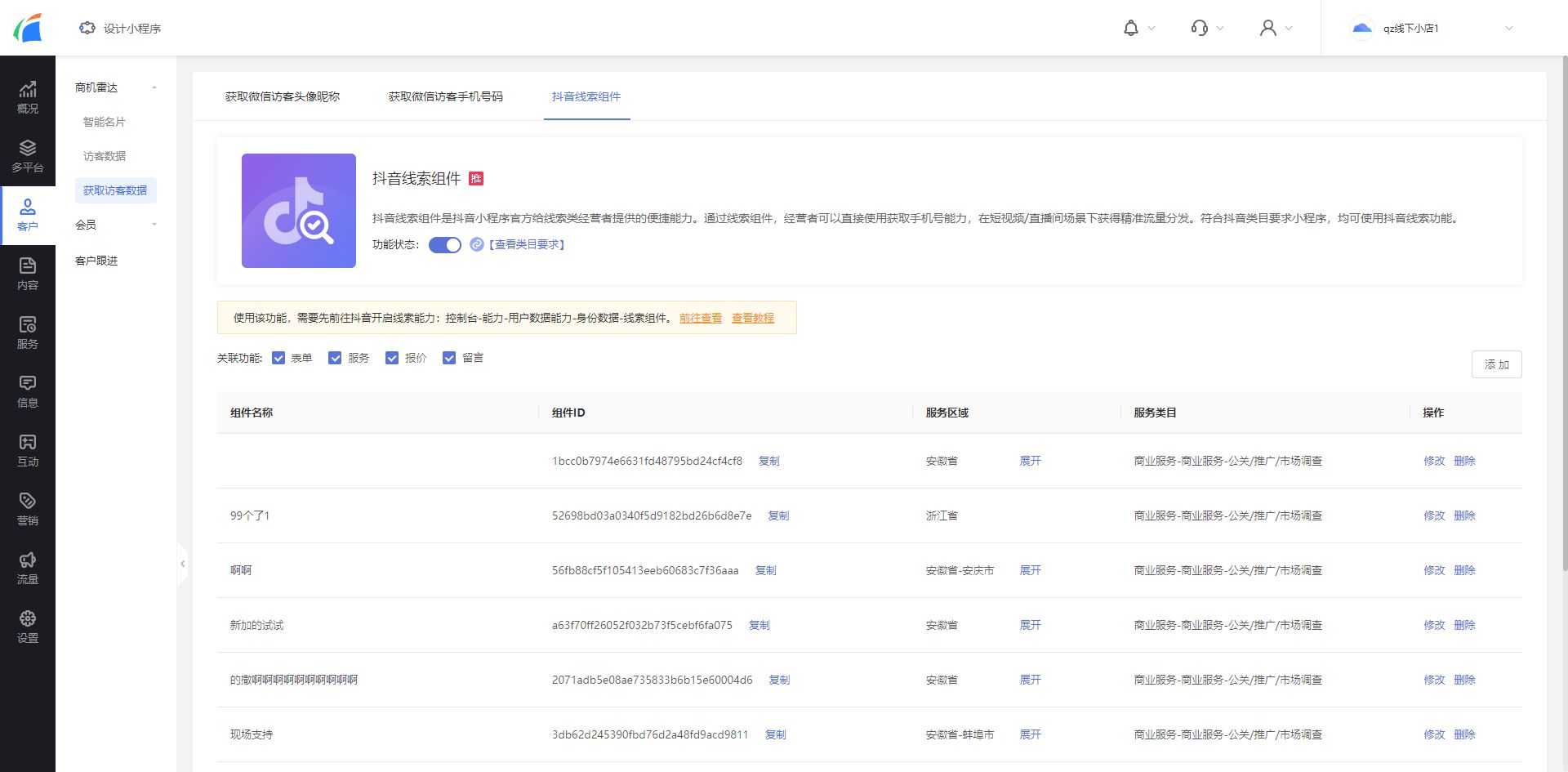1568x772 pixels.
Task: Click the 查看教程 link
Action: 753,318
